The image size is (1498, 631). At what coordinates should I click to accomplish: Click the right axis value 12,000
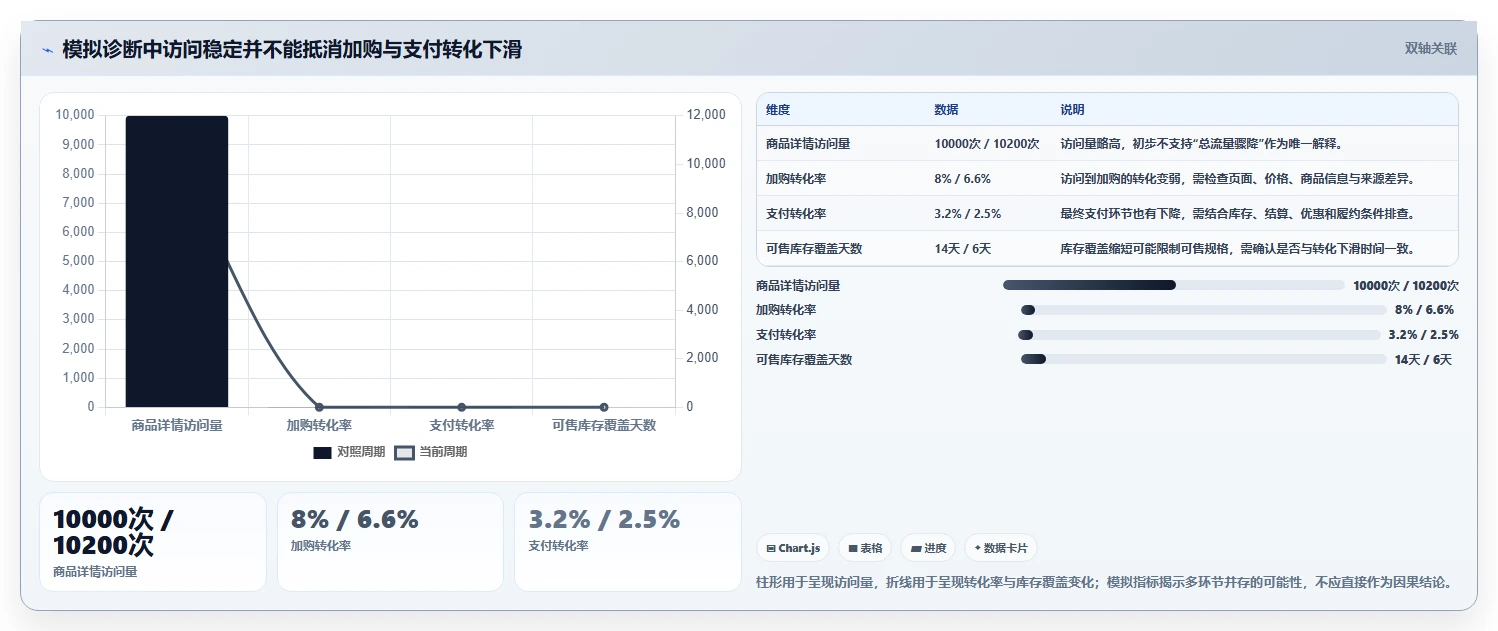(x=705, y=115)
